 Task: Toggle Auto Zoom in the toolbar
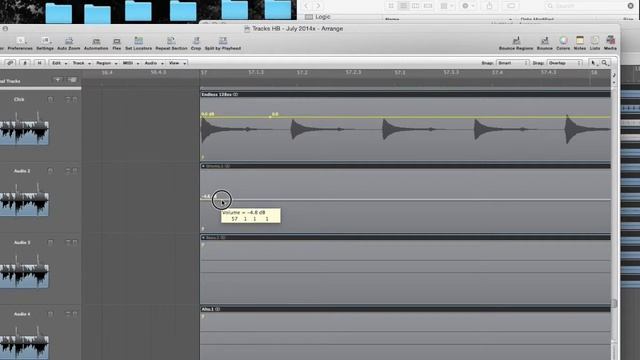(x=69, y=43)
